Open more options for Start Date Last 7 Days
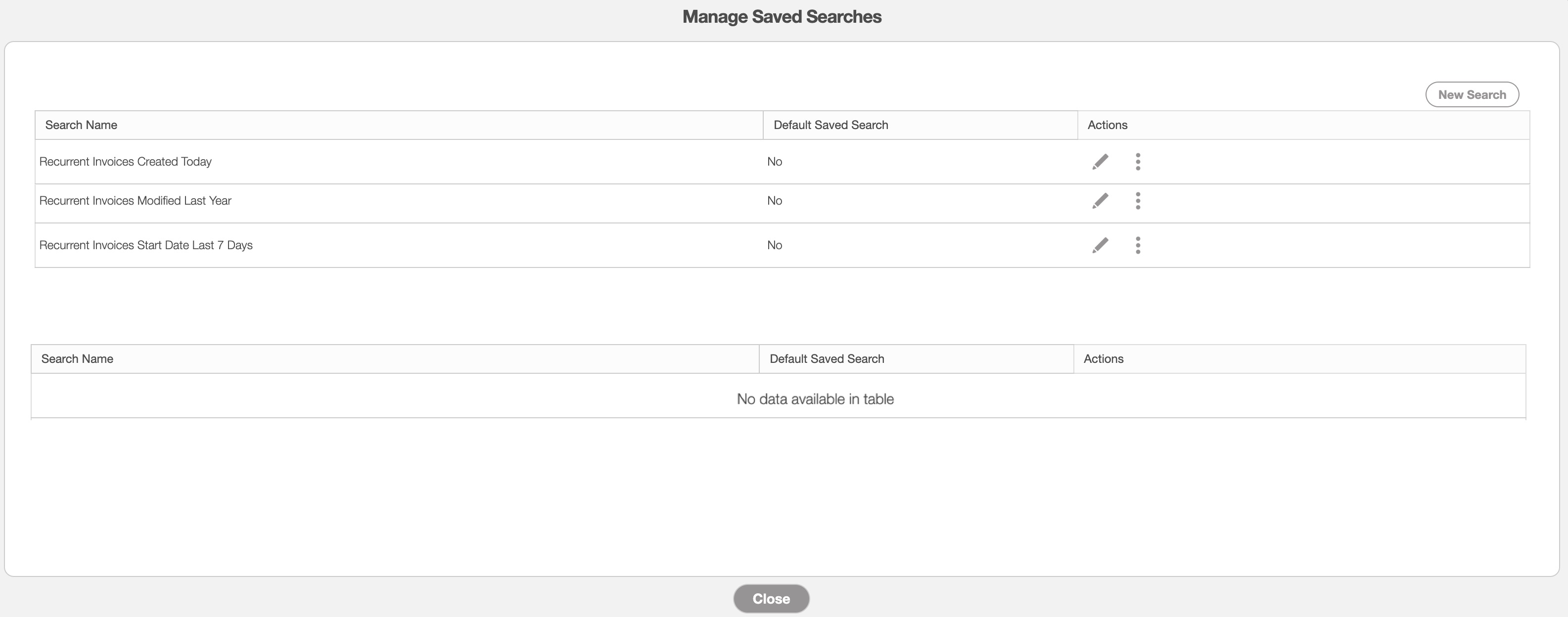The image size is (1568, 617). click(x=1138, y=245)
